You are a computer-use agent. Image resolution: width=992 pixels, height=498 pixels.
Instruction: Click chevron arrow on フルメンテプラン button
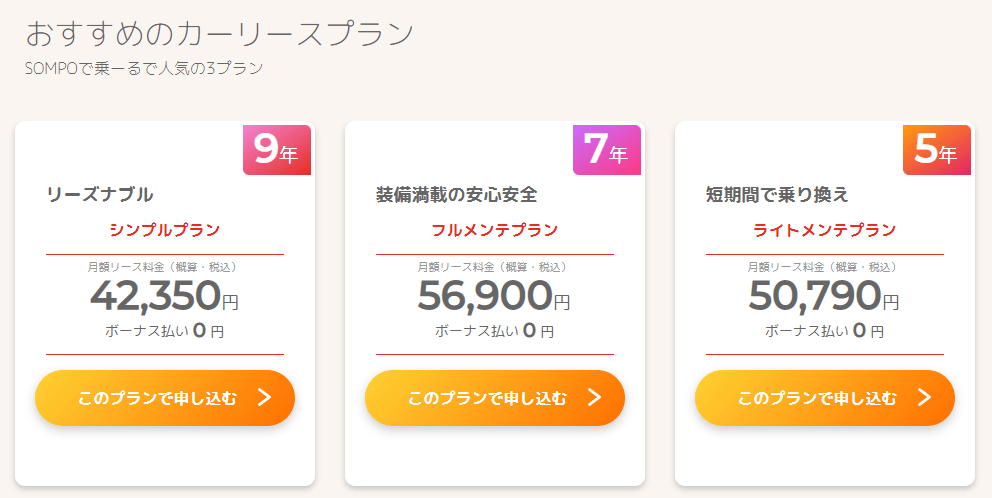click(x=595, y=397)
